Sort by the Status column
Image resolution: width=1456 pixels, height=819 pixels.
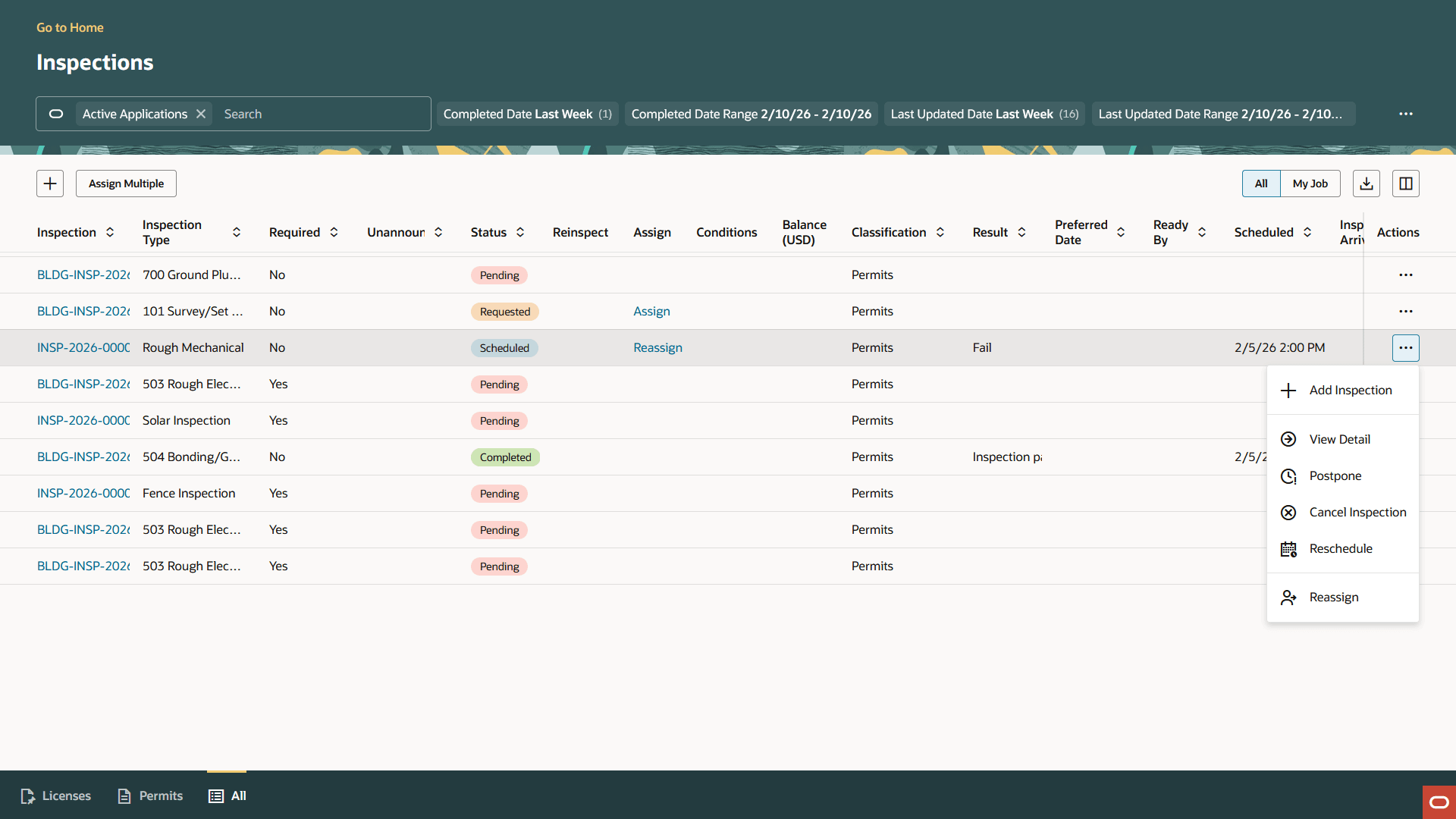point(520,232)
